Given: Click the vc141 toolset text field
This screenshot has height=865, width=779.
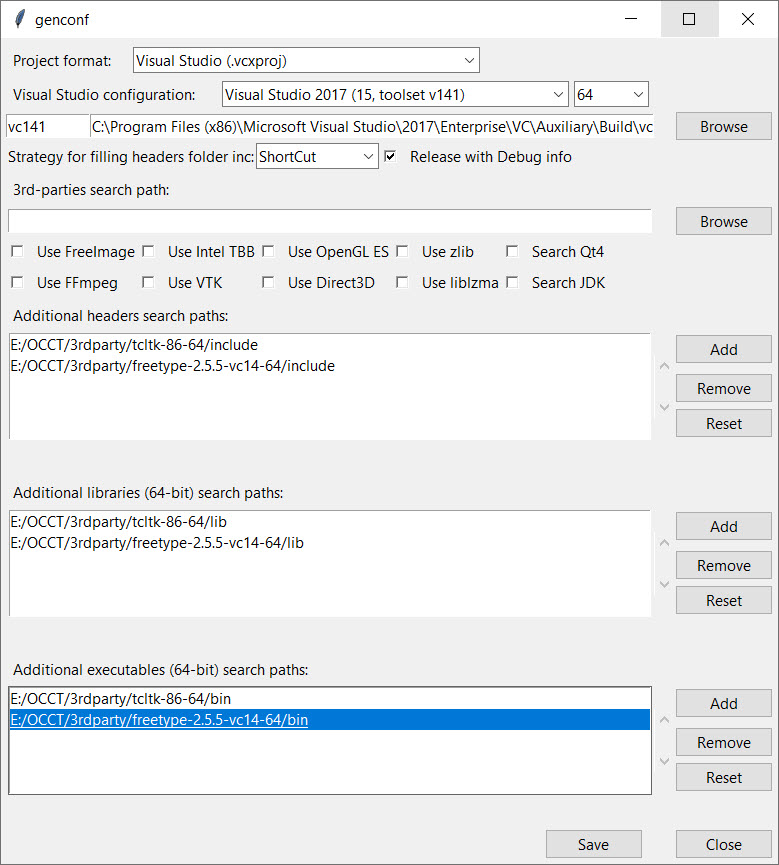Looking at the screenshot, I should (x=47, y=127).
